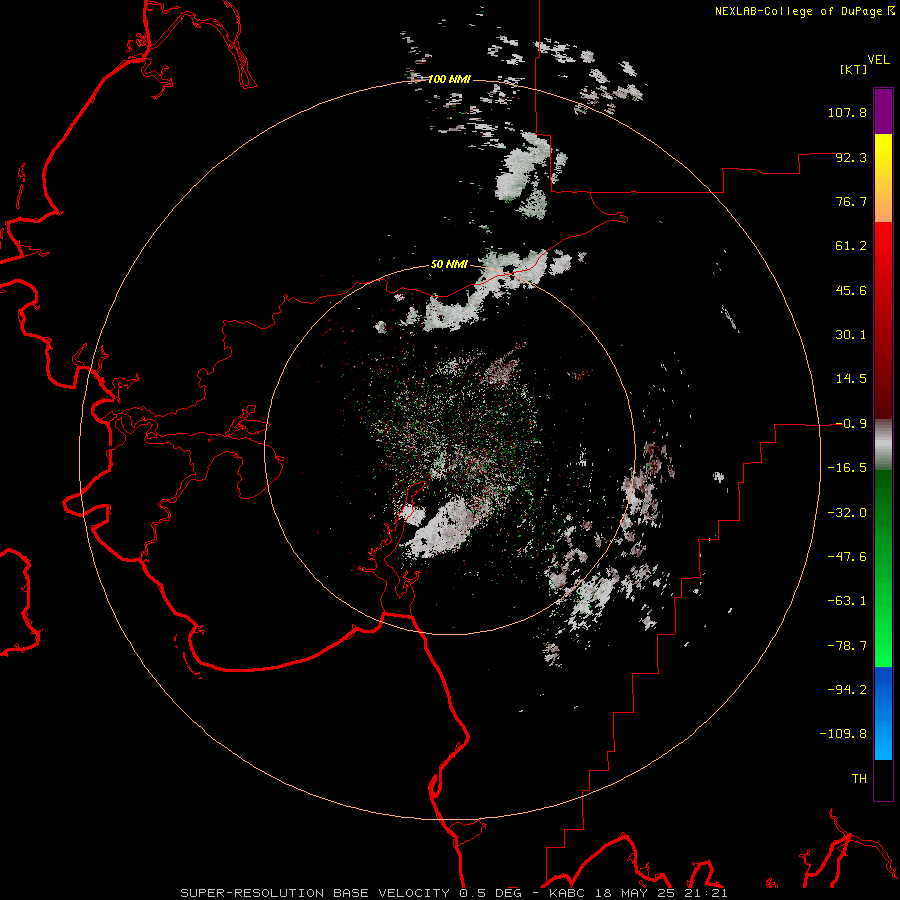The image size is (900, 900).
Task: Click the -47.6 velocity scale value
Action: [847, 557]
